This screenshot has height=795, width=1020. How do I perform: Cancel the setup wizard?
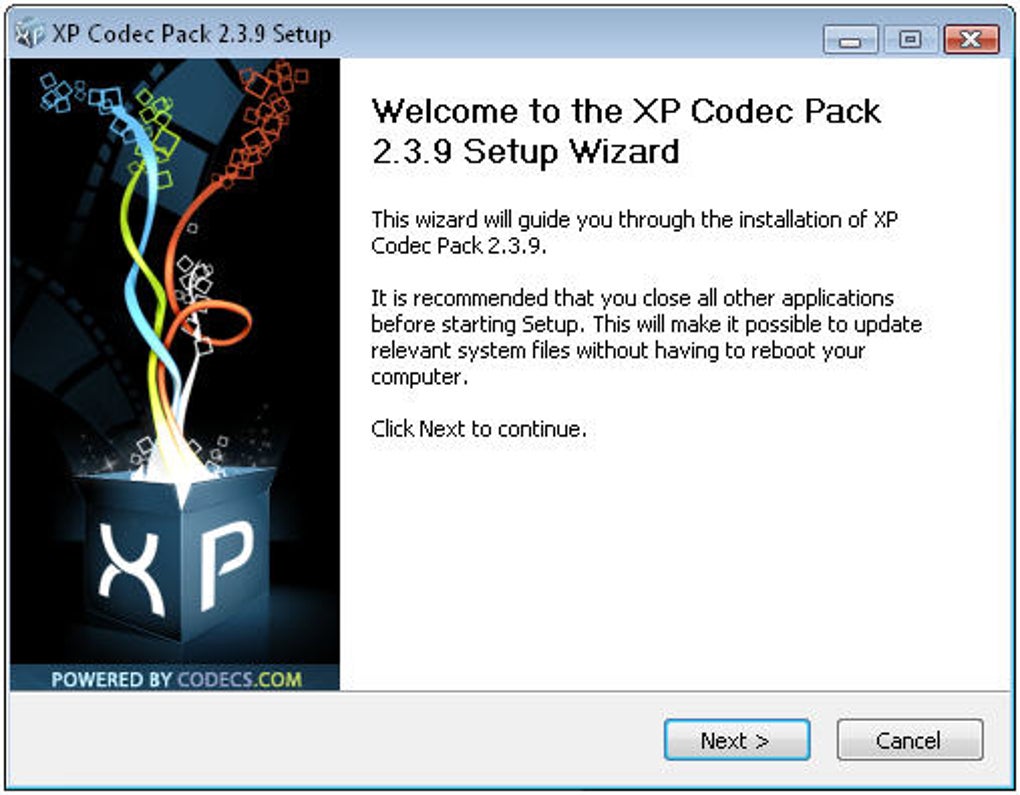(x=909, y=740)
